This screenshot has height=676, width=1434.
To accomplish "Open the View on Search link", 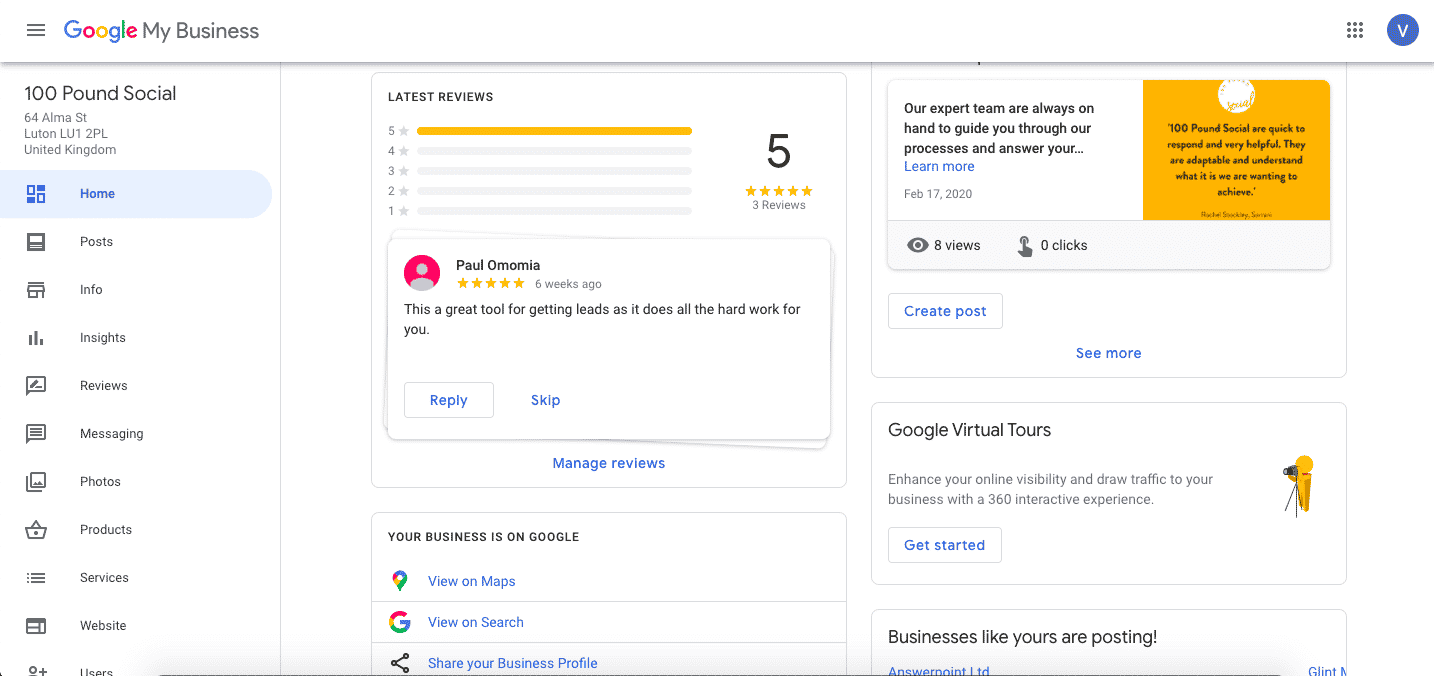I will (x=476, y=622).
